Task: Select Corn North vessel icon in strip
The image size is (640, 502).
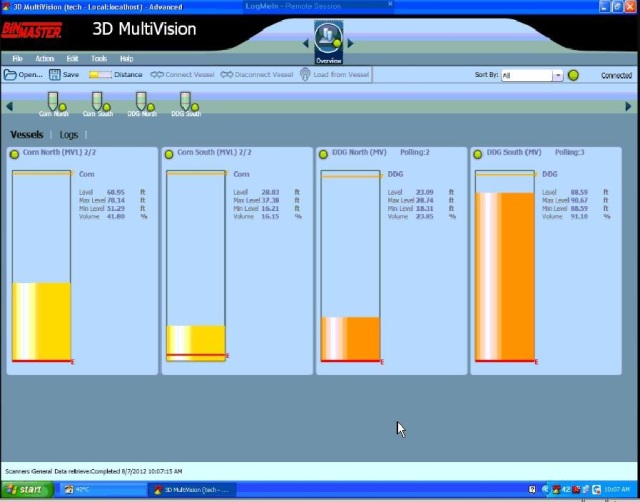Action: (x=54, y=104)
